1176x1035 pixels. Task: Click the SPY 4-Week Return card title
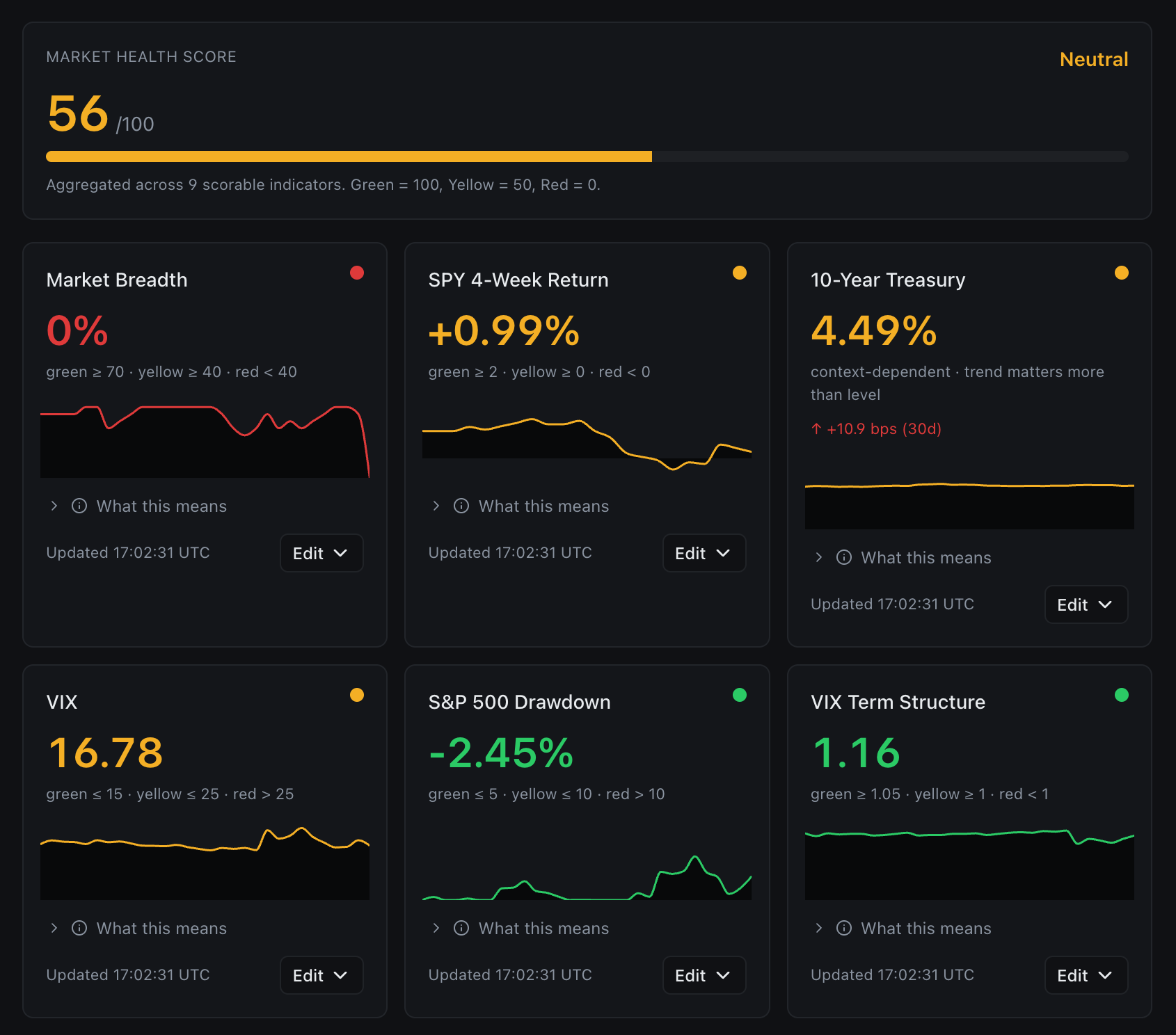tap(518, 280)
